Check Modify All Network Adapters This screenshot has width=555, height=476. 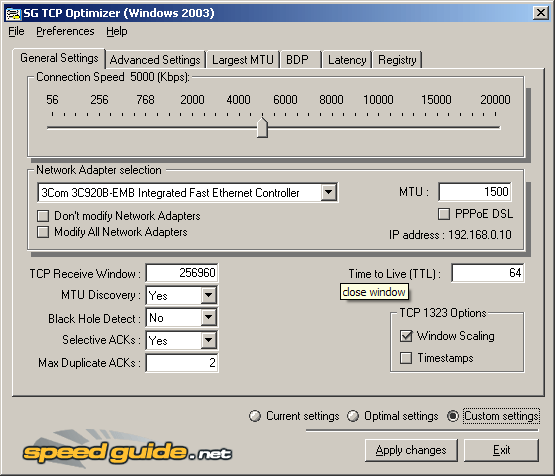click(x=43, y=232)
